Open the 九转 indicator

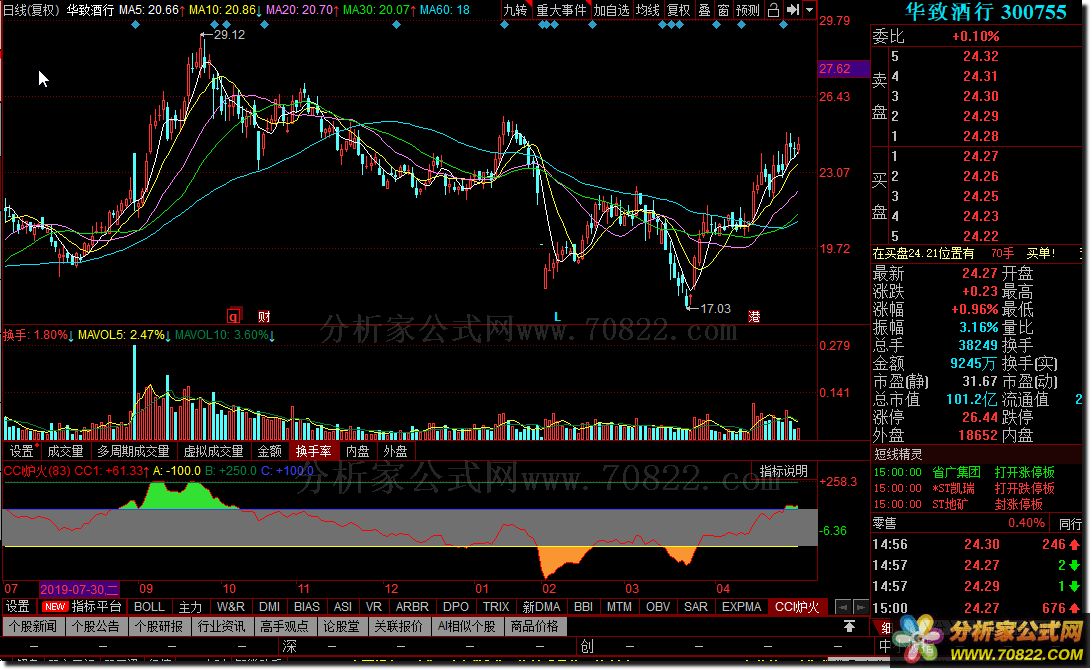pos(515,10)
